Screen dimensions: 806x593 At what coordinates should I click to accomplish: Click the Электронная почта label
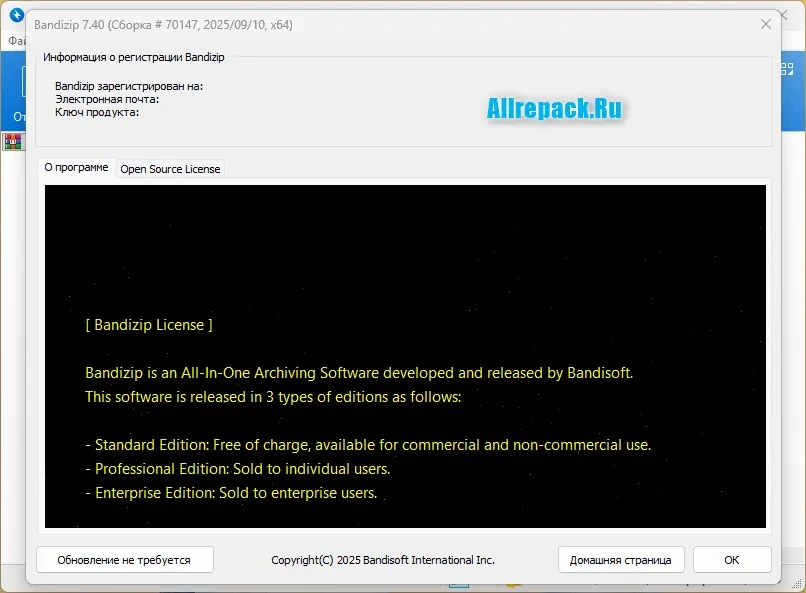coord(107,99)
